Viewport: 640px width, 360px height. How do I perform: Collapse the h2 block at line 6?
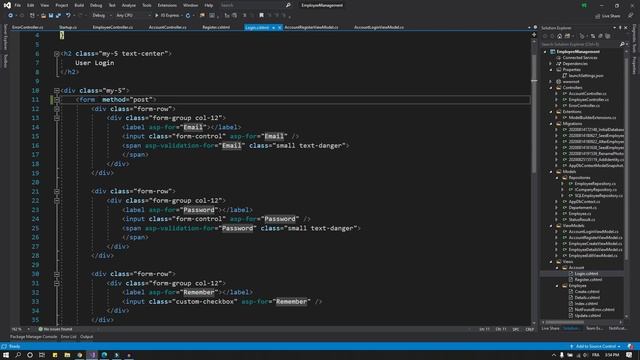(x=57, y=54)
